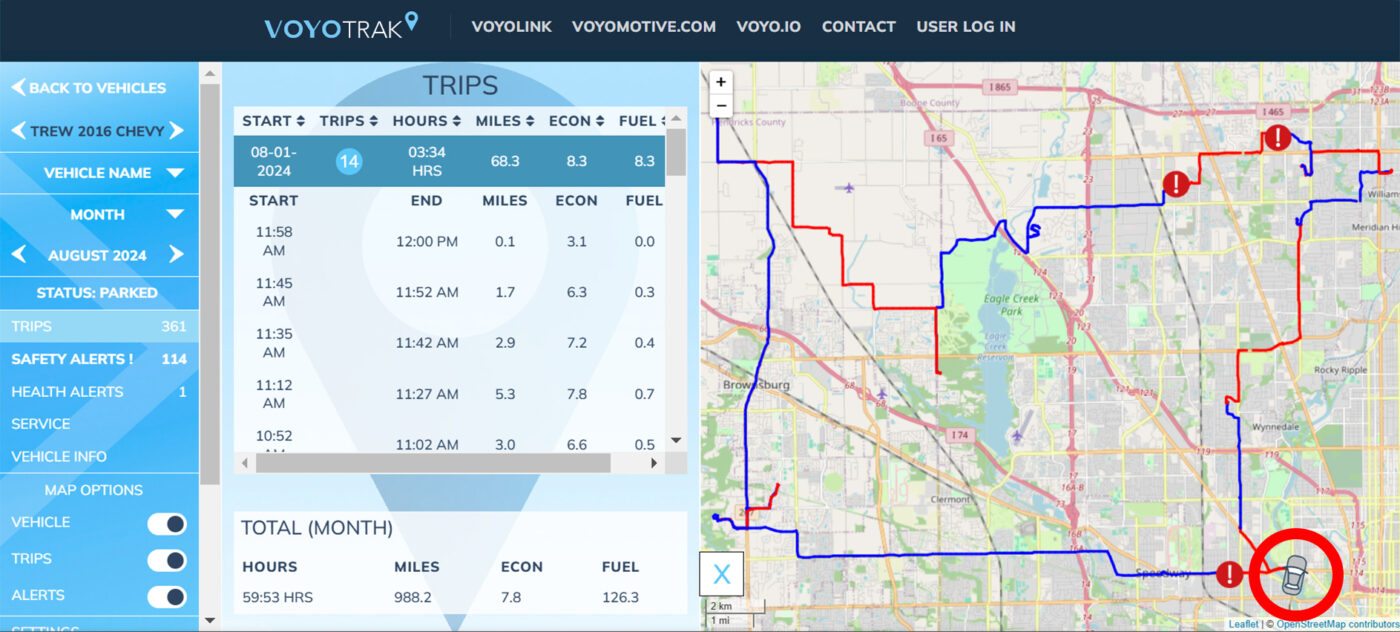1400x632 pixels.
Task: Go back to vehicles list
Action: (x=89, y=88)
